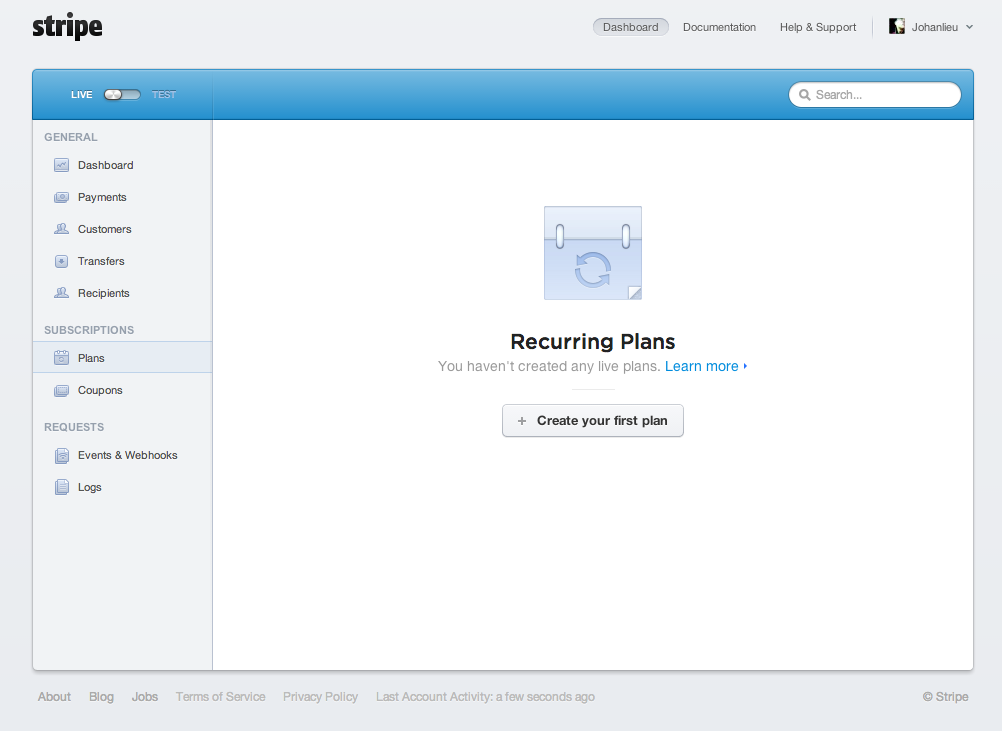This screenshot has height=731, width=1002.
Task: Open Logs in the sidebar
Action: click(x=123, y=488)
